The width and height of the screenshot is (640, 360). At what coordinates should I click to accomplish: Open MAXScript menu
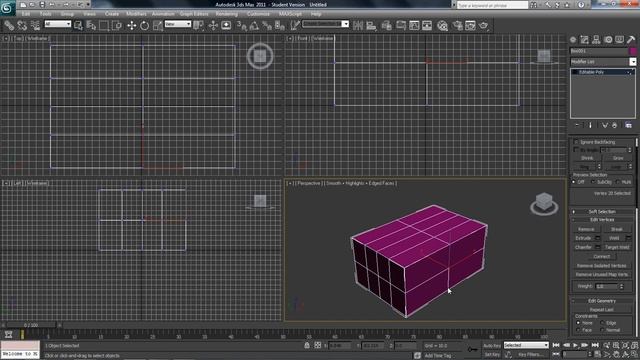click(x=290, y=14)
